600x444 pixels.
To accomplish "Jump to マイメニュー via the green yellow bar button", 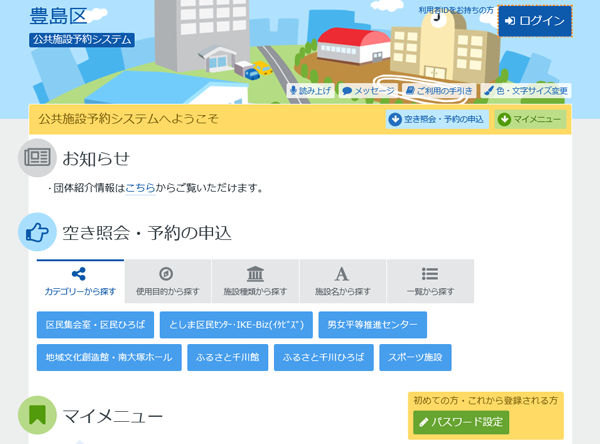I will [x=530, y=119].
